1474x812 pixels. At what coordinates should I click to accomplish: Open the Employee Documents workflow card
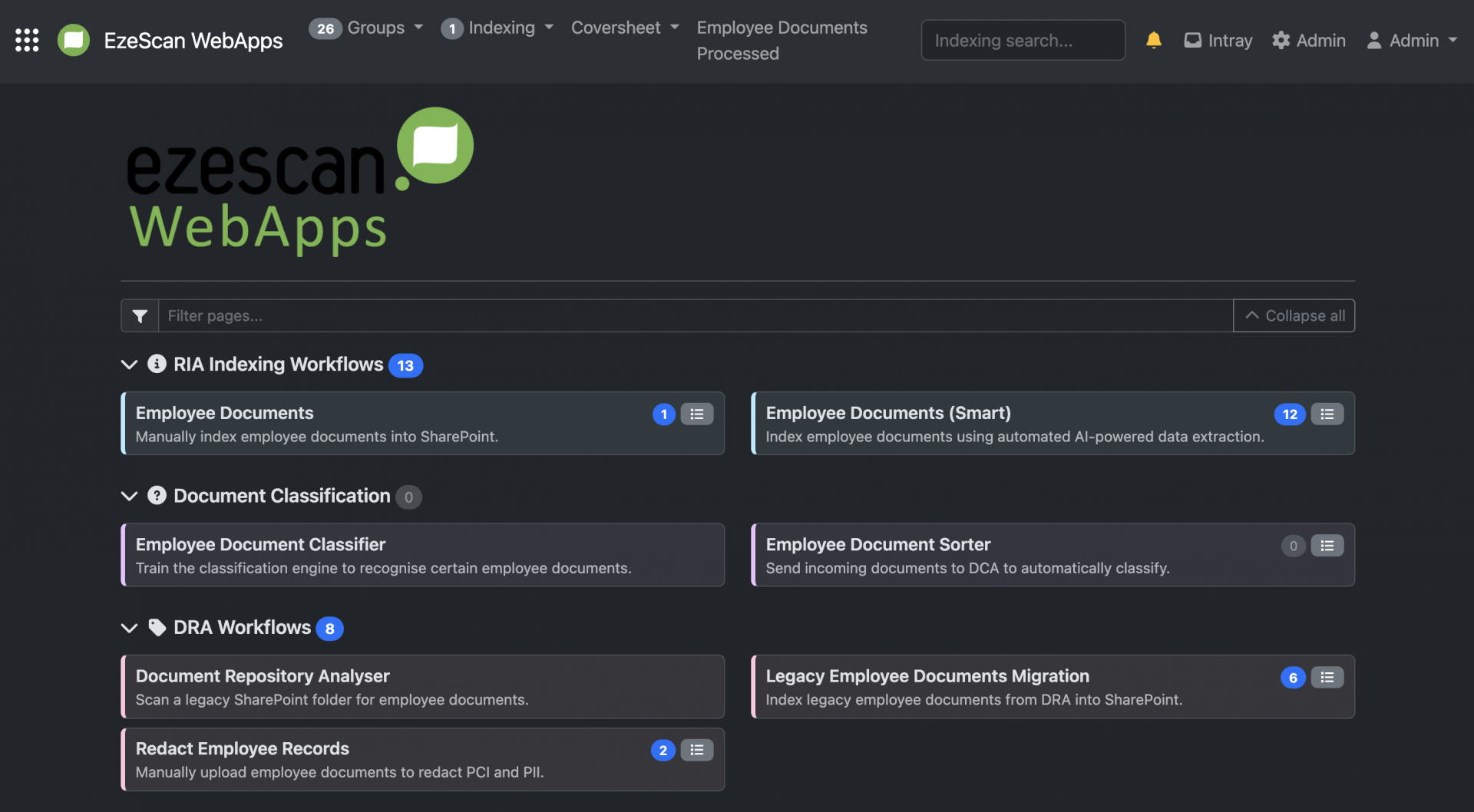click(423, 424)
